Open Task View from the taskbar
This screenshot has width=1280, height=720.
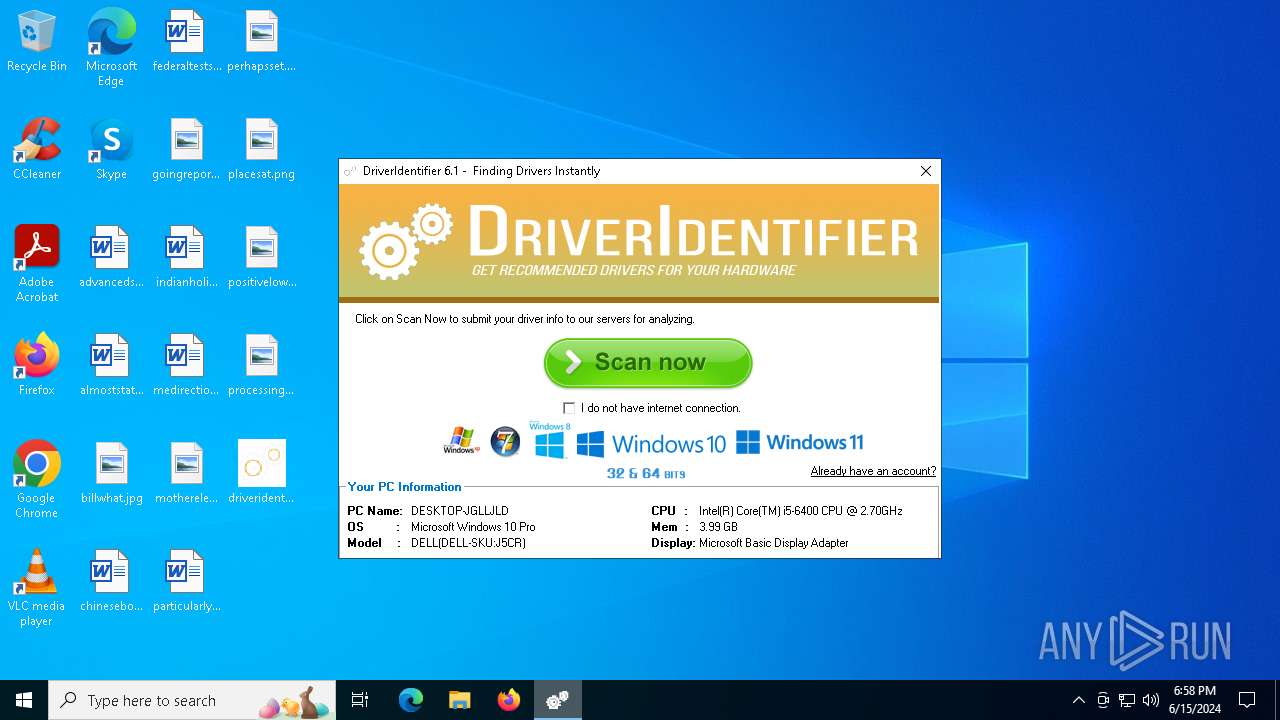coord(360,700)
